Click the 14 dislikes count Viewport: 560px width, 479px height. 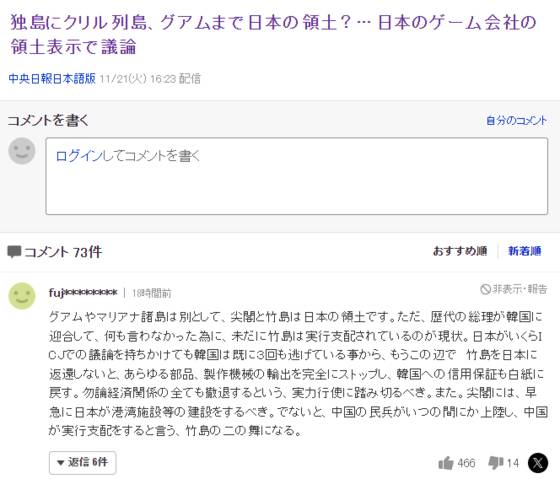[x=513, y=463]
